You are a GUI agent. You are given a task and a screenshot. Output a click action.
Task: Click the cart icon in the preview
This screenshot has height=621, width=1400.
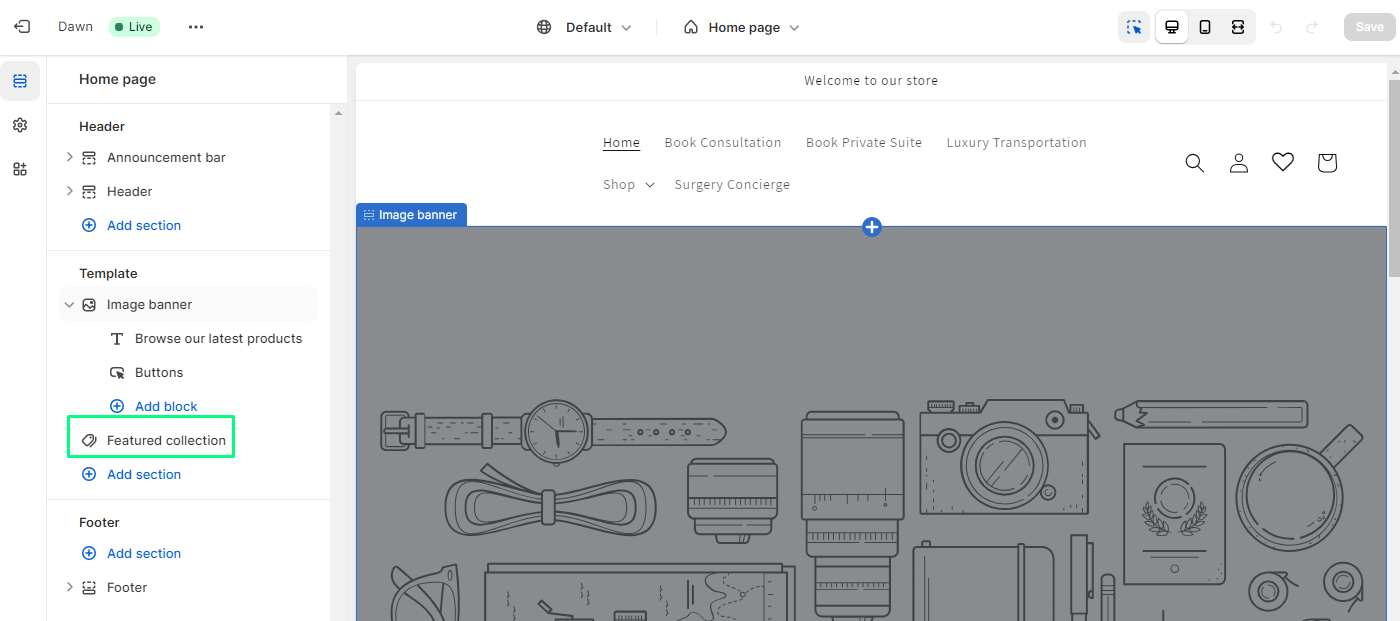tap(1327, 162)
